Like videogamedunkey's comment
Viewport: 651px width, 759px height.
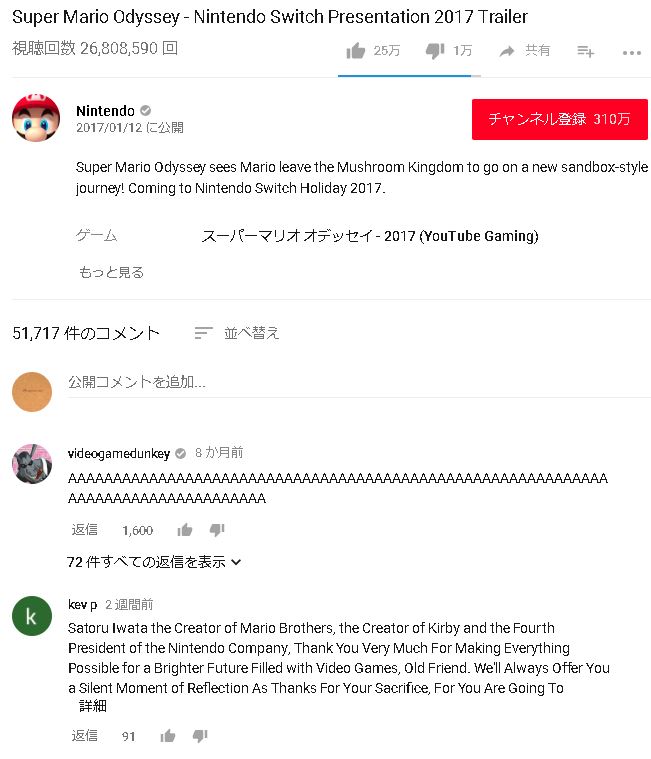184,530
